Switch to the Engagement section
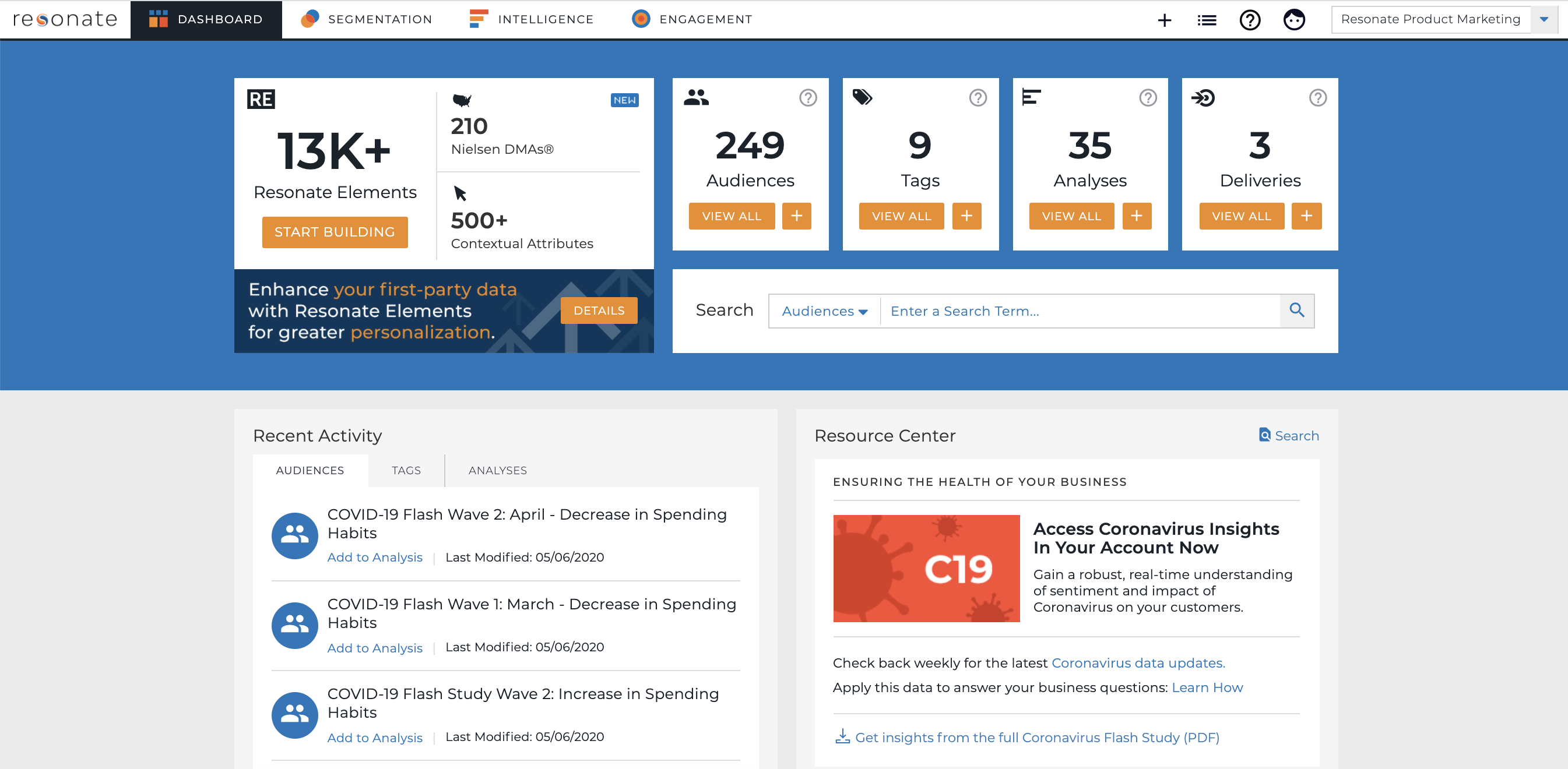The height and width of the screenshot is (769, 1568). click(x=692, y=19)
